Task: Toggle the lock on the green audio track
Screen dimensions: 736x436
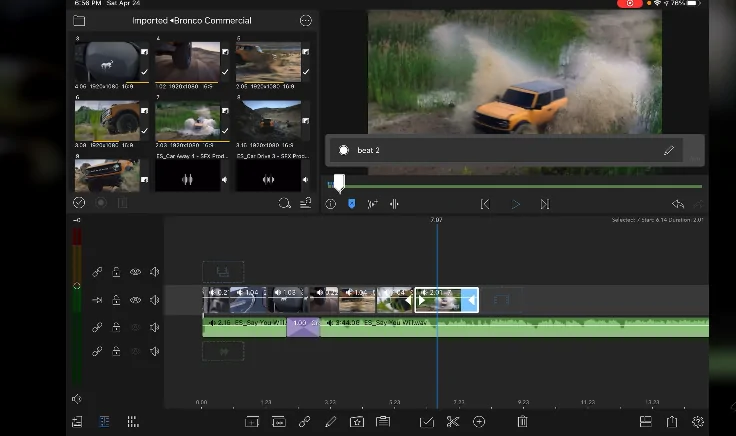Action: [116, 327]
